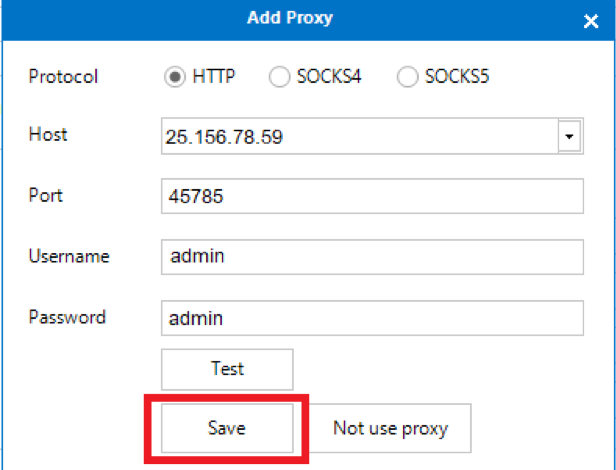Click the Password label text
The height and width of the screenshot is (470, 616).
coord(67,317)
